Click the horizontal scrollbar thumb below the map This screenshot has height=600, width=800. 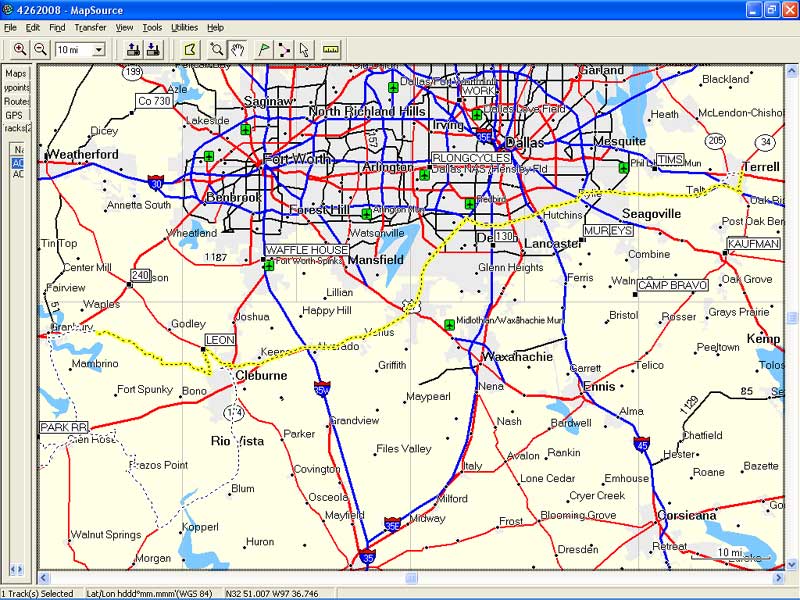coord(411,578)
